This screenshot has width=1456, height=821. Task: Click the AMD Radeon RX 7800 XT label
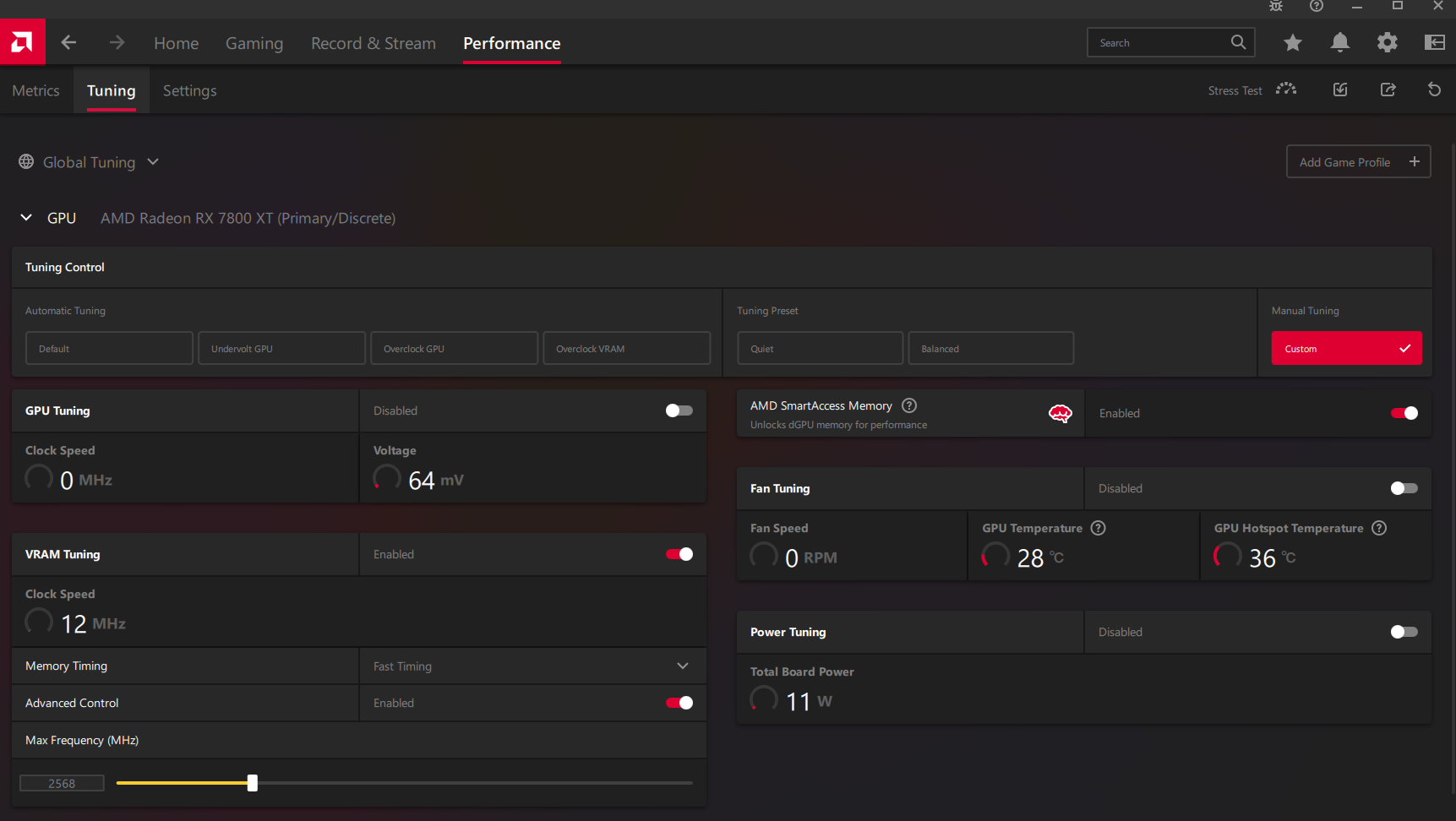pos(248,218)
